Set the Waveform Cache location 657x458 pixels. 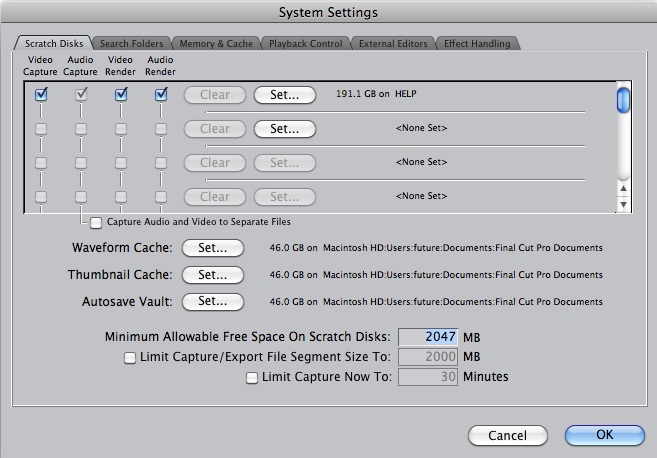(213, 248)
